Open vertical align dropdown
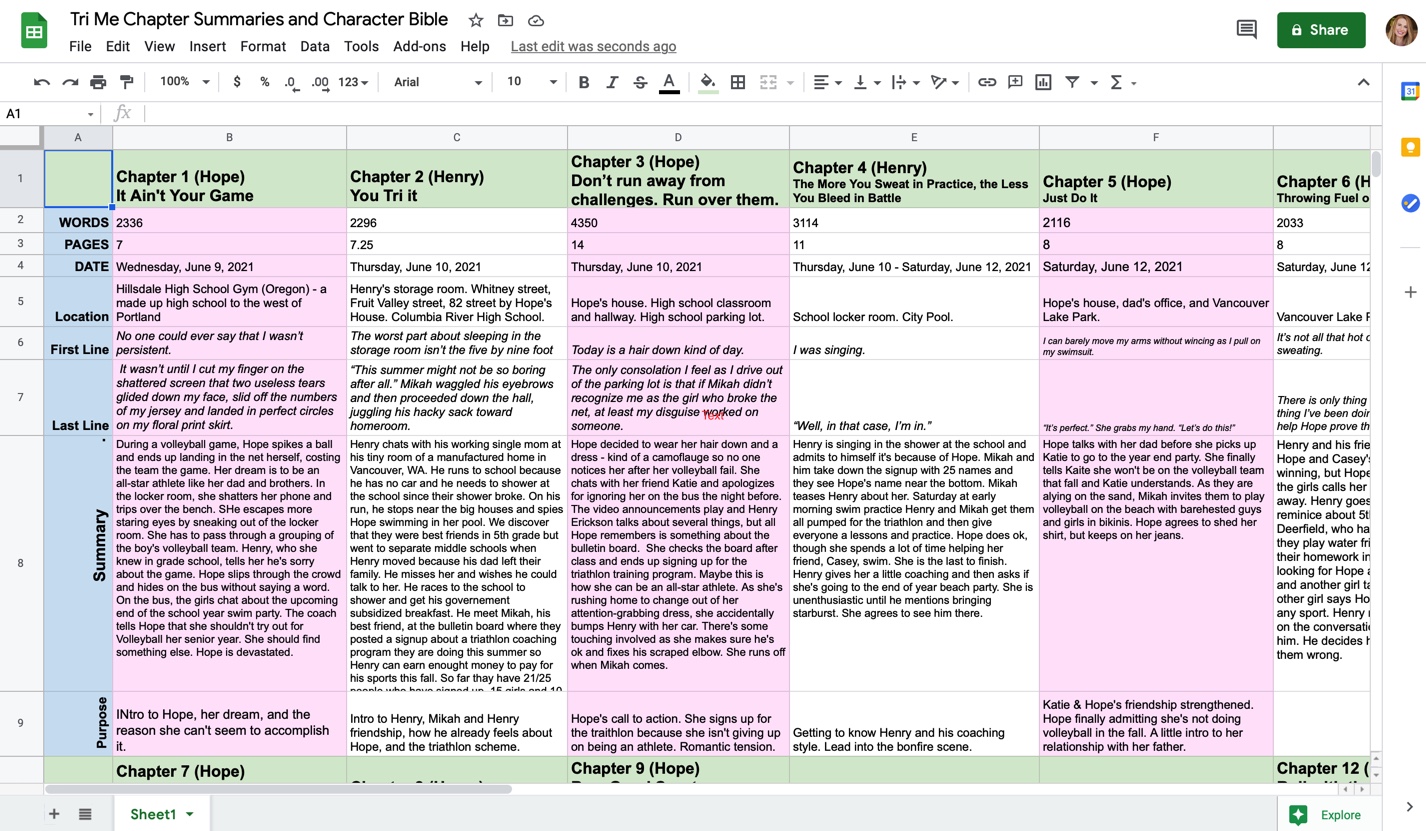 866,82
